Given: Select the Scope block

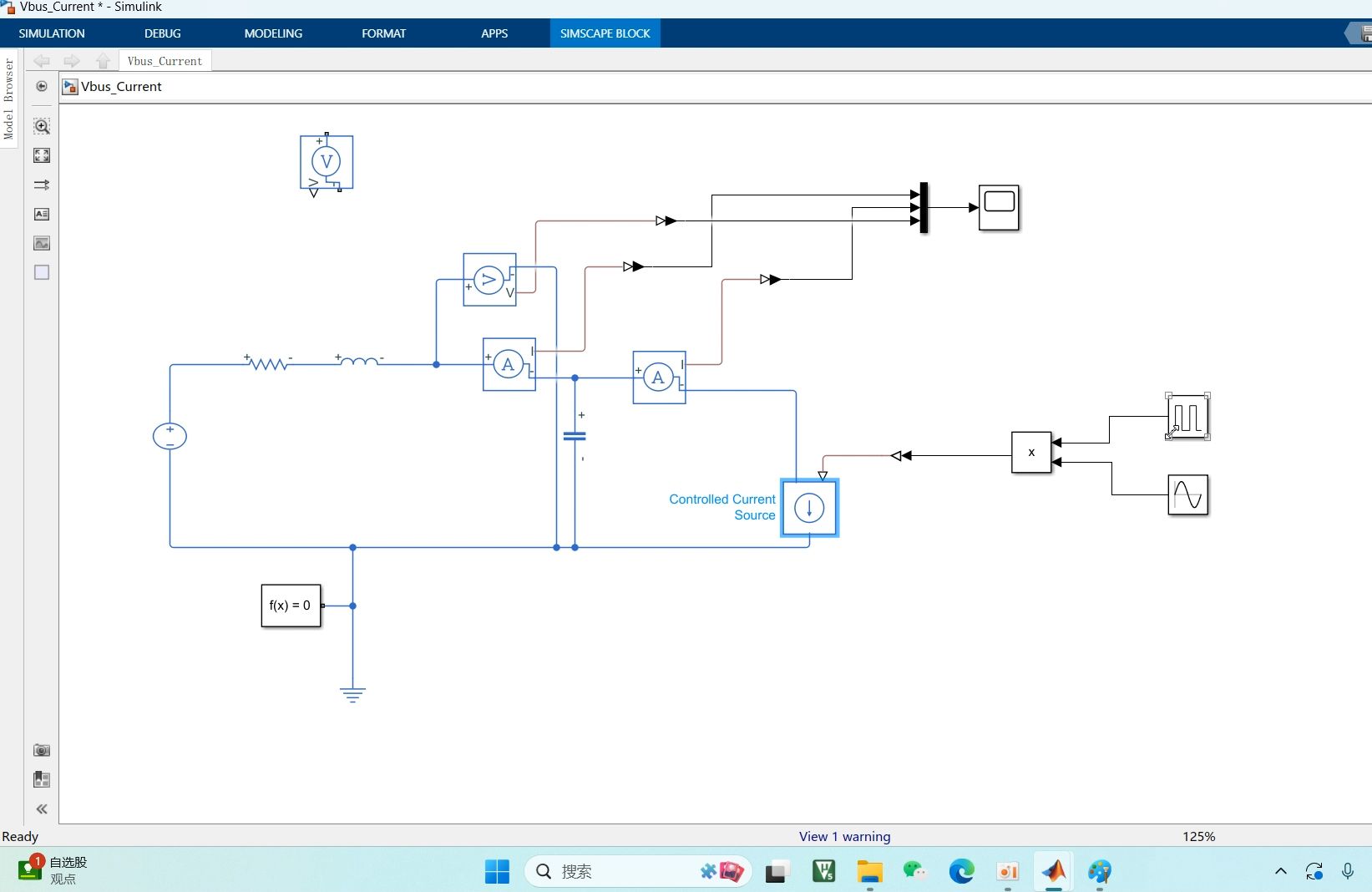Looking at the screenshot, I should tap(999, 207).
